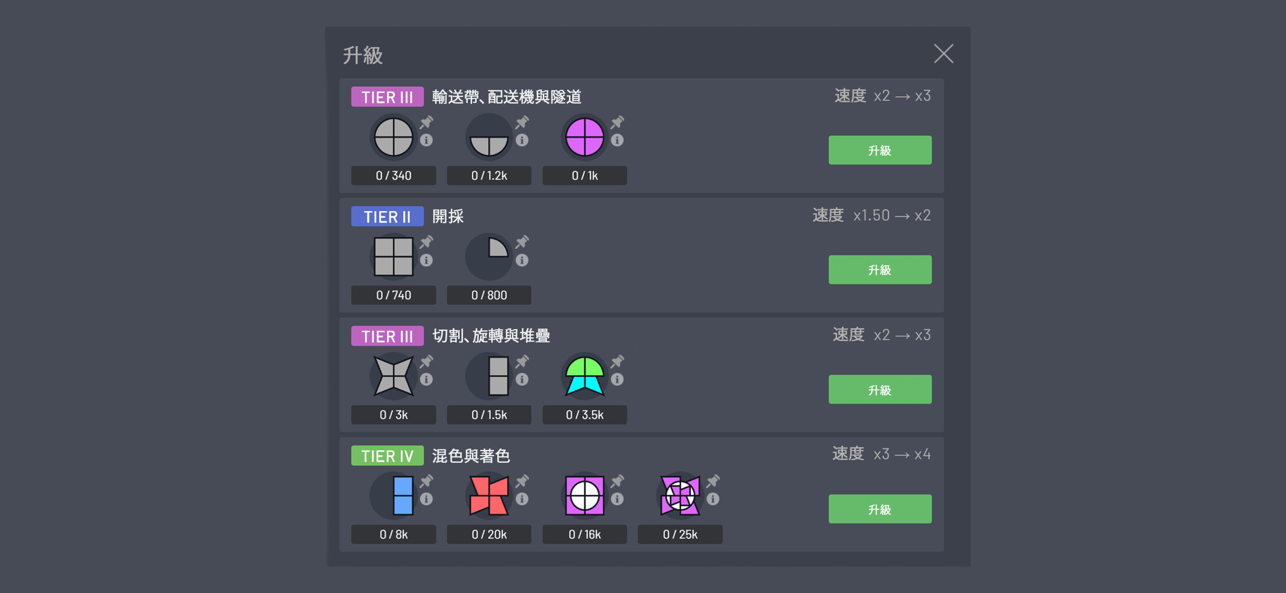Viewport: 1286px width, 593px height.
Task: Pin the purple layered 25k shape
Action: tap(713, 481)
